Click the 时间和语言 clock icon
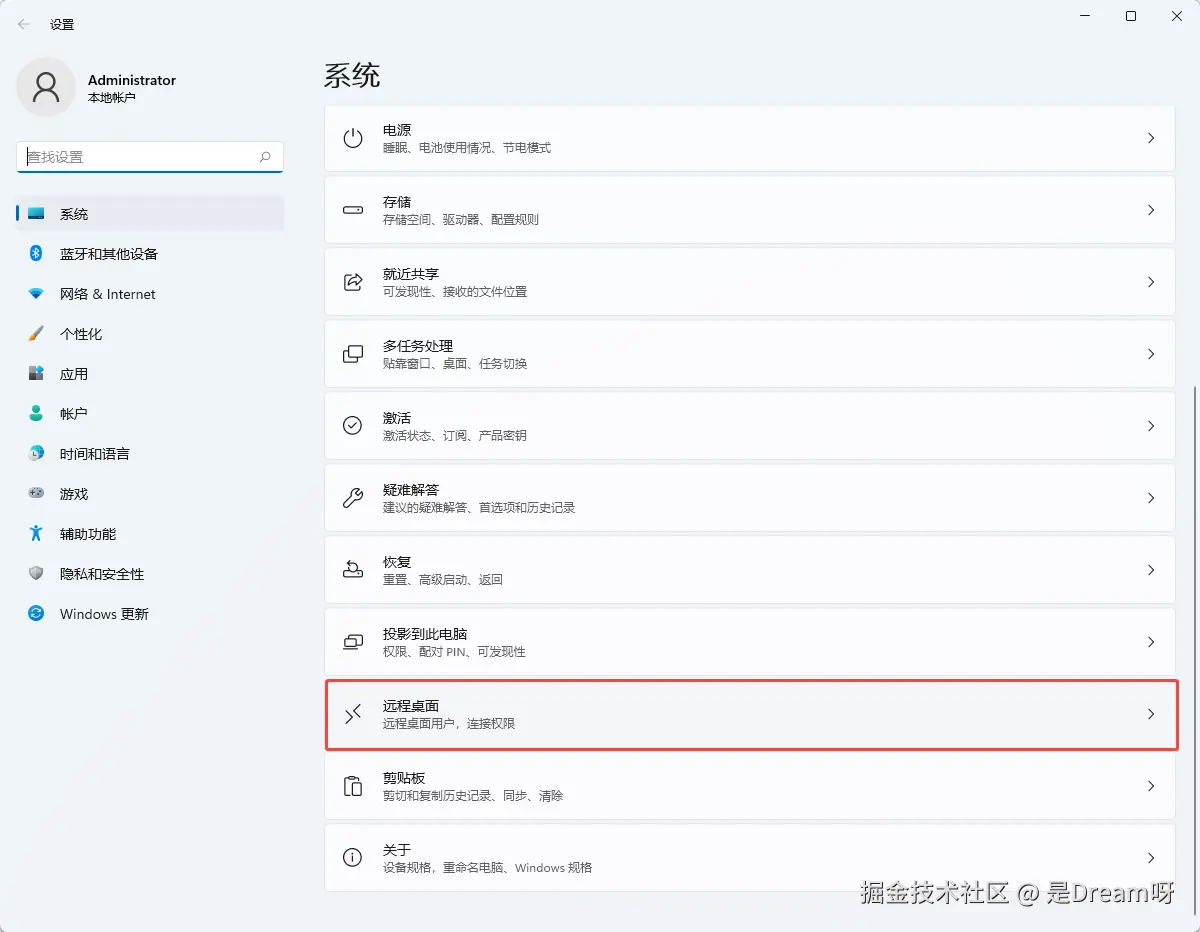This screenshot has height=932, width=1200. tap(36, 454)
